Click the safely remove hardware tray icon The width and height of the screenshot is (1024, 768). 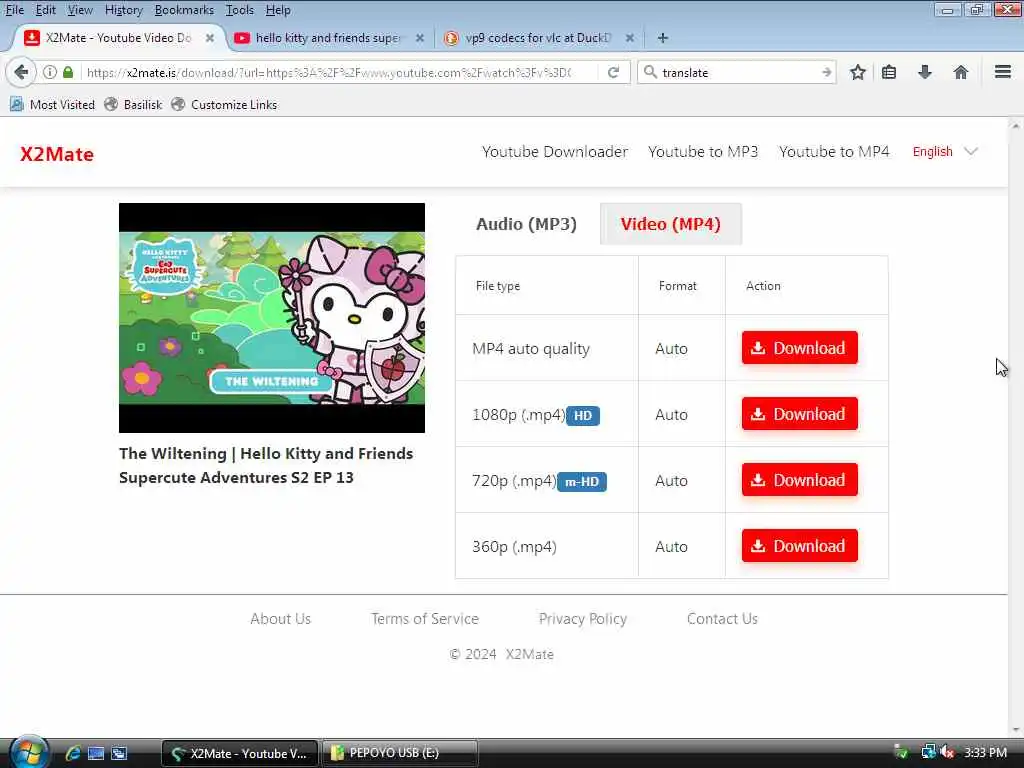click(901, 752)
